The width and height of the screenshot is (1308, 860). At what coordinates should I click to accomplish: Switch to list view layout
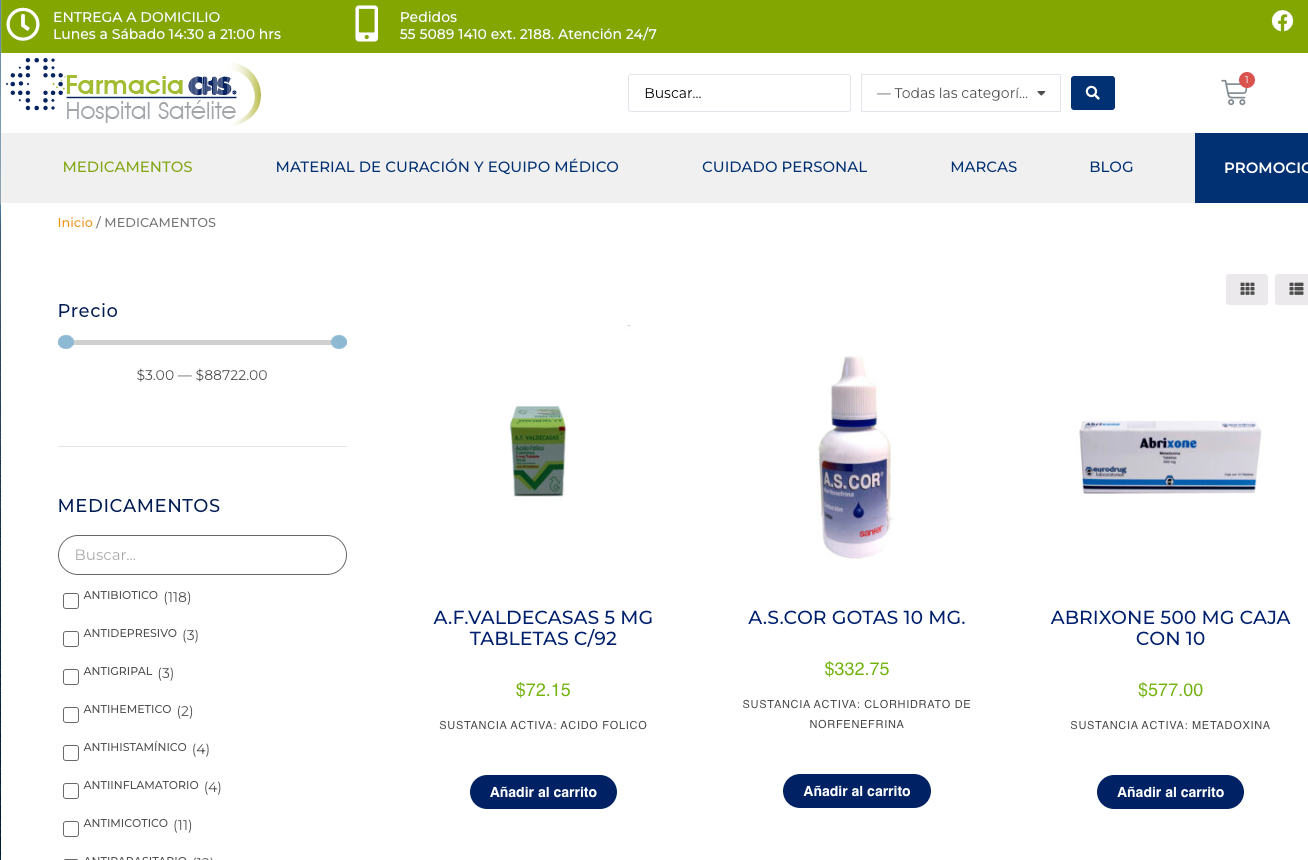point(1295,289)
